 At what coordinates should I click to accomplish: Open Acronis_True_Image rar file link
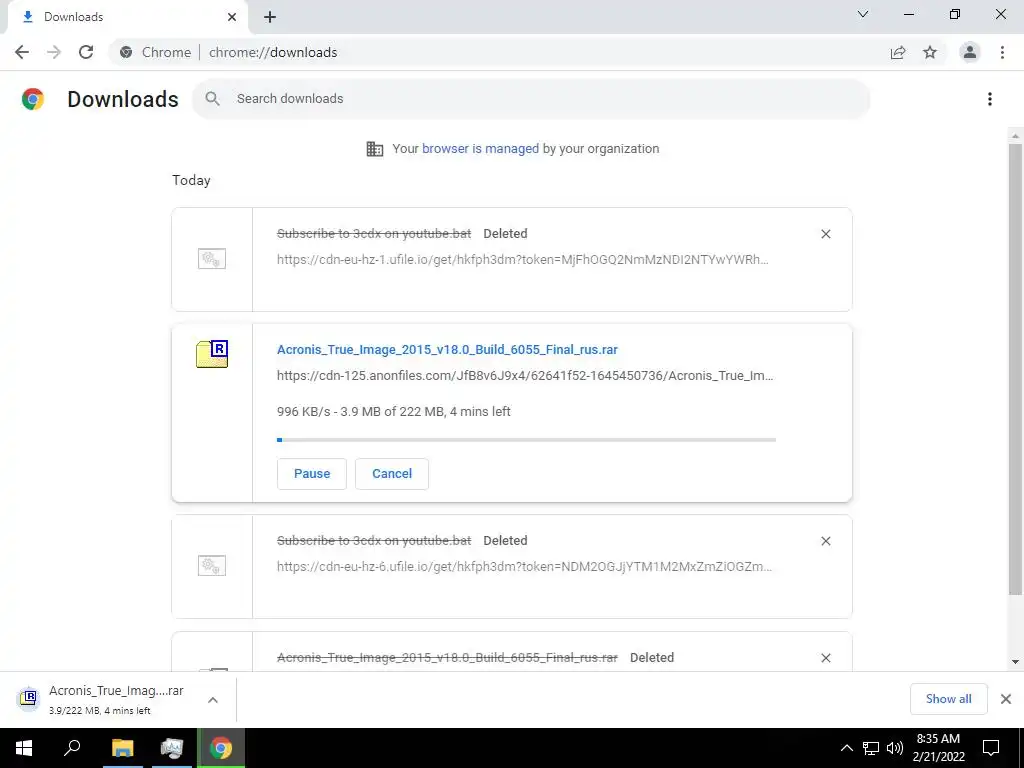(x=447, y=349)
